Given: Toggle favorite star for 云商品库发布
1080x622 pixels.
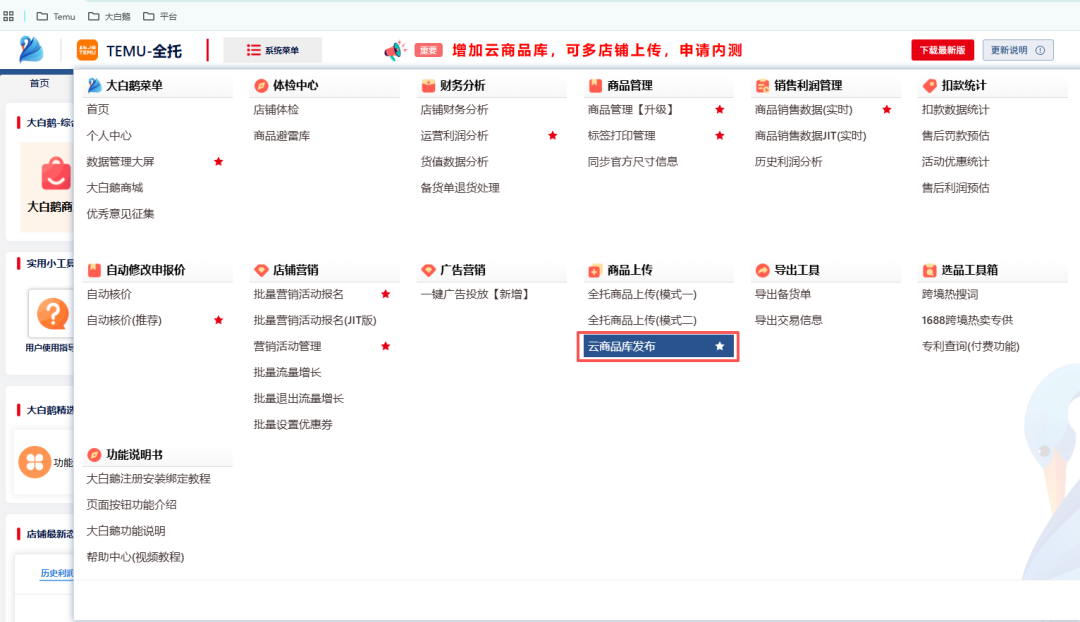Looking at the screenshot, I should [x=720, y=346].
